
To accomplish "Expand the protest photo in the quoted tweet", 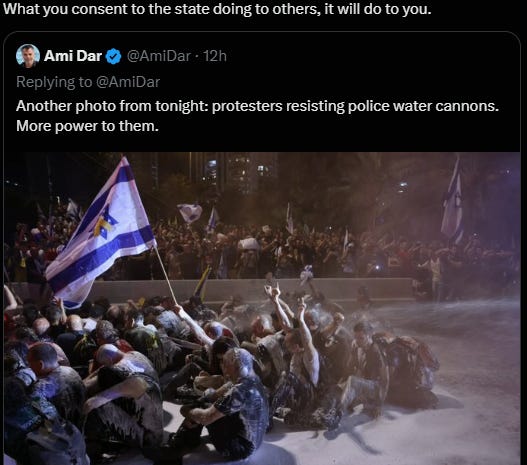I will point(262,308).
